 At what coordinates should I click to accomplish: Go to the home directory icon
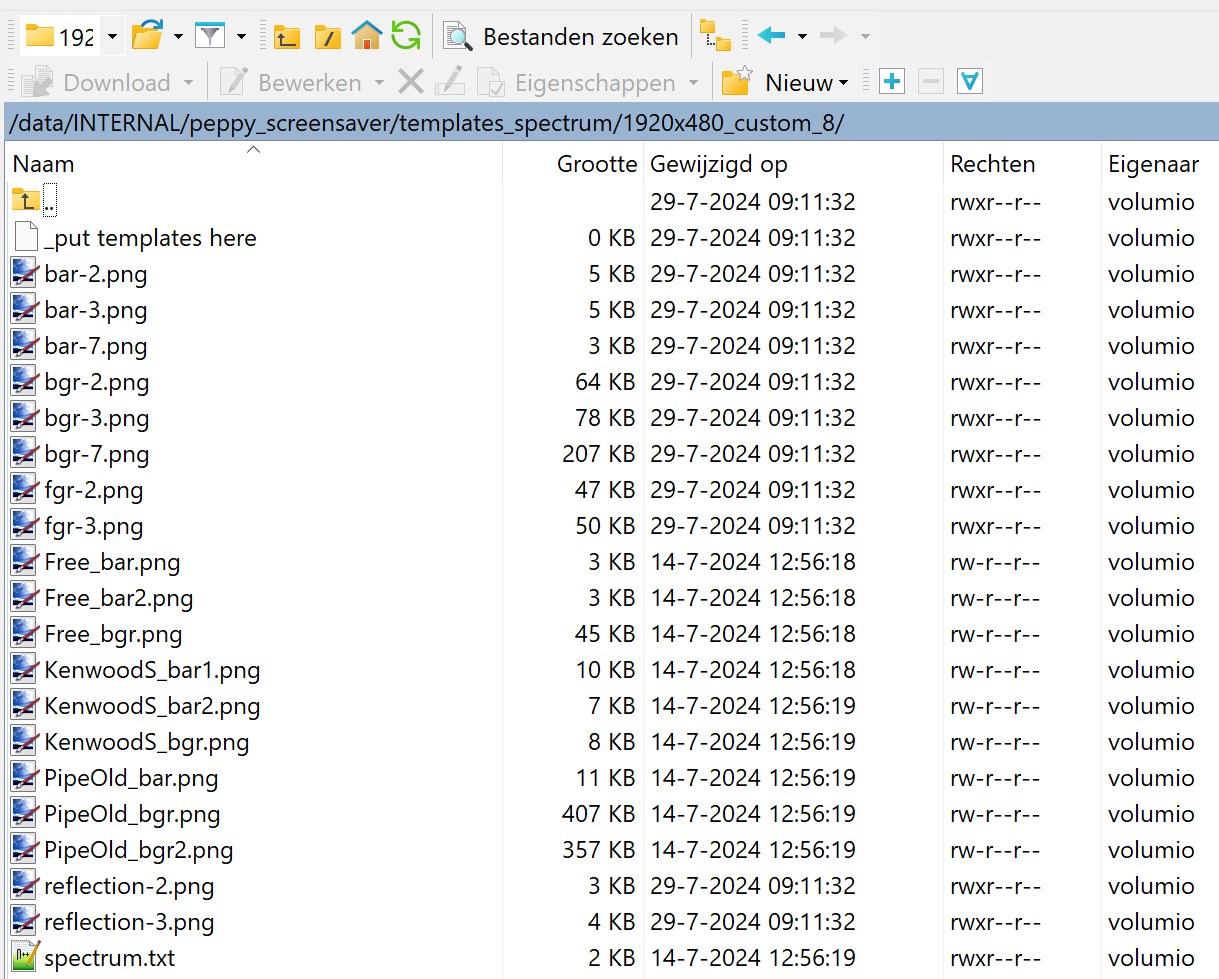coord(367,36)
